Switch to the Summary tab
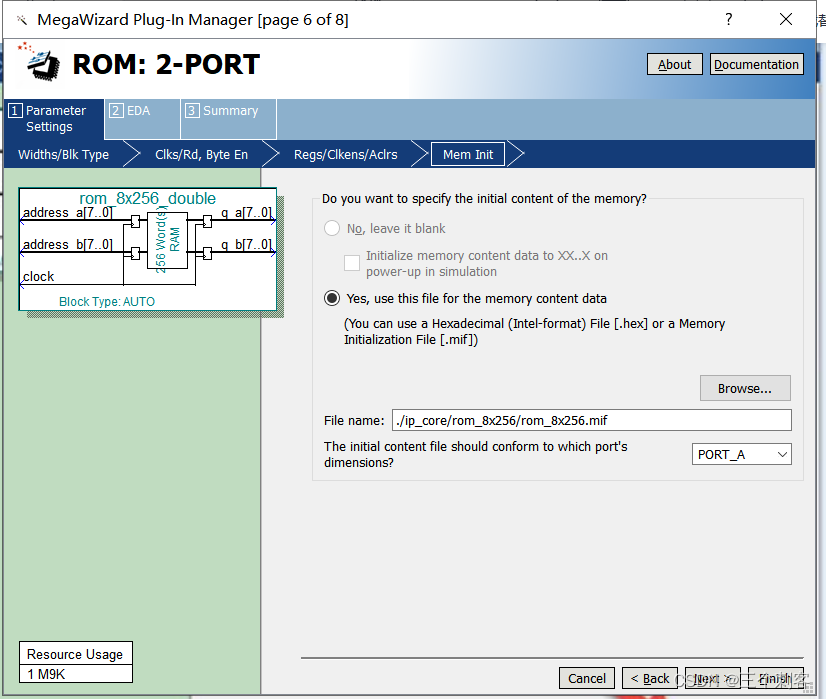 [x=229, y=119]
